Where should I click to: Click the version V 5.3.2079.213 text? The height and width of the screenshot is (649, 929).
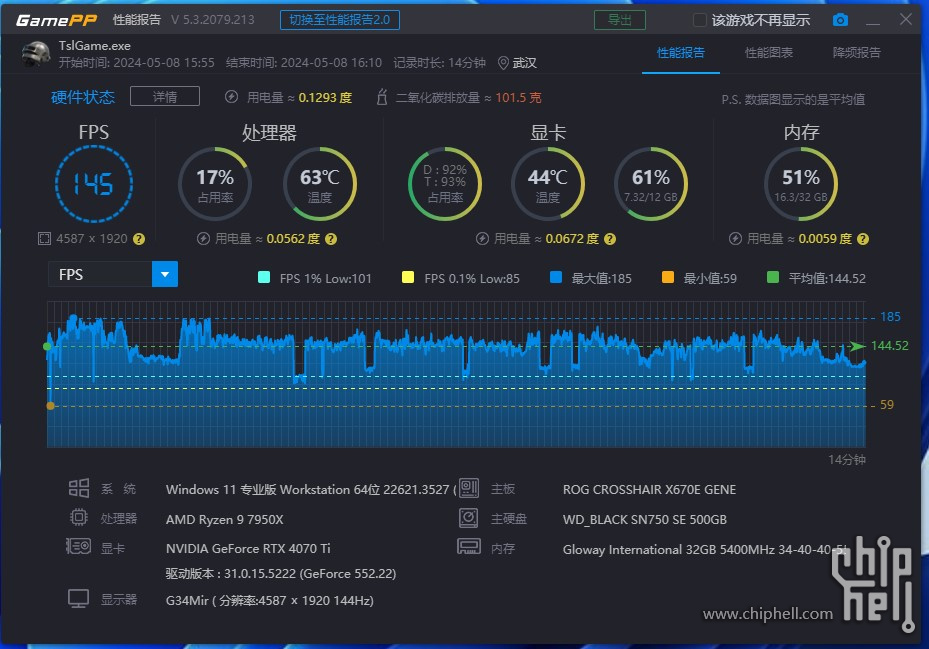coord(213,20)
